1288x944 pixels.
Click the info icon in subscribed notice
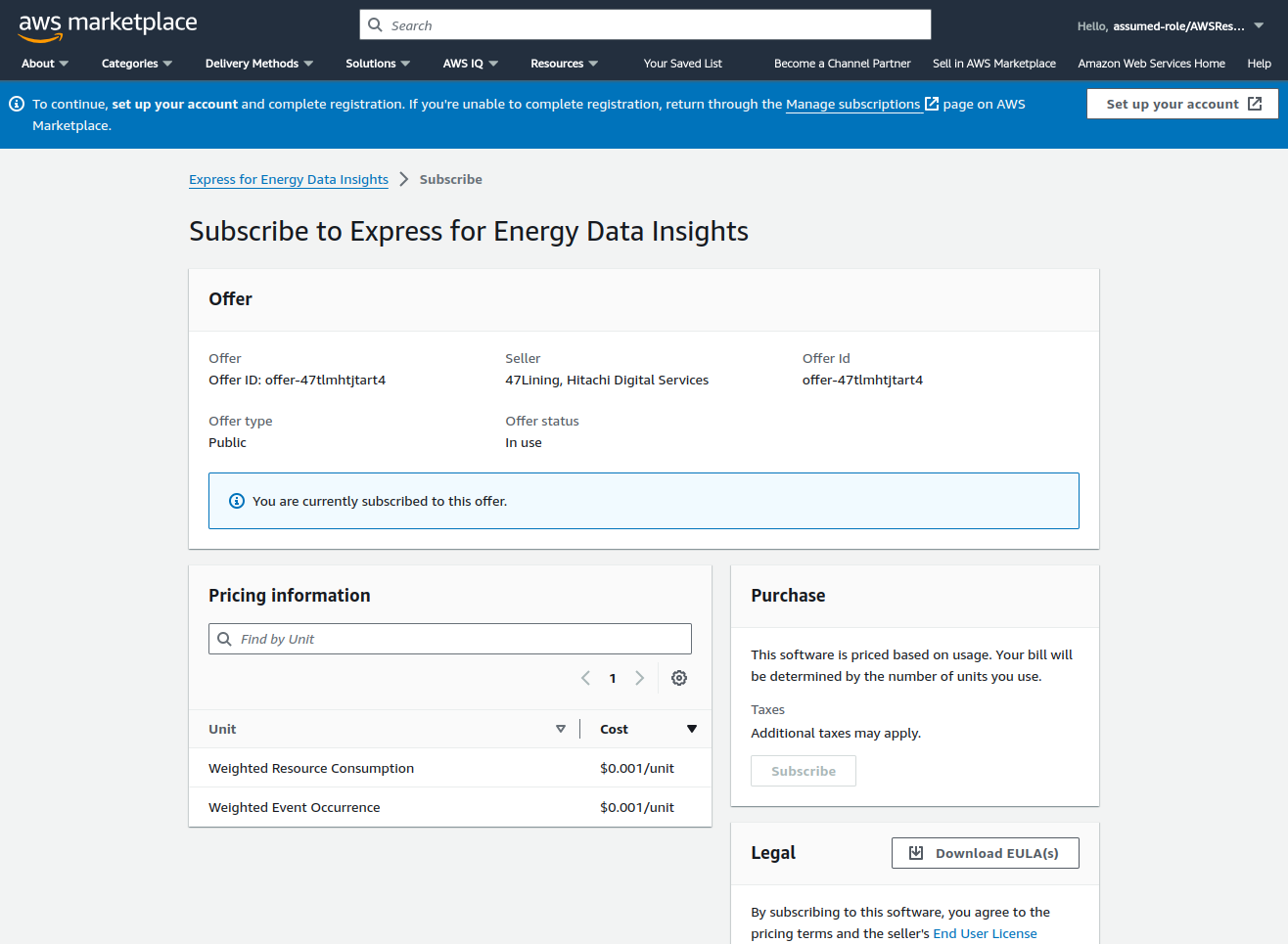click(237, 501)
